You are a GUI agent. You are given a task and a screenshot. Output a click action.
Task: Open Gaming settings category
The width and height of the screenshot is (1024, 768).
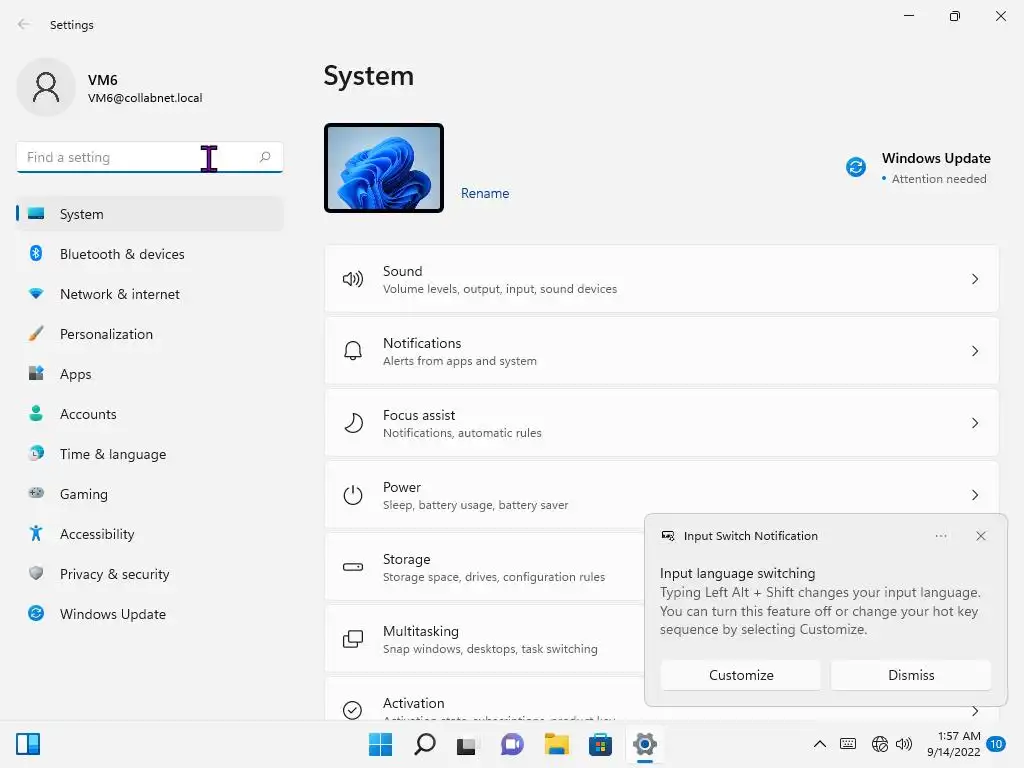[150, 494]
